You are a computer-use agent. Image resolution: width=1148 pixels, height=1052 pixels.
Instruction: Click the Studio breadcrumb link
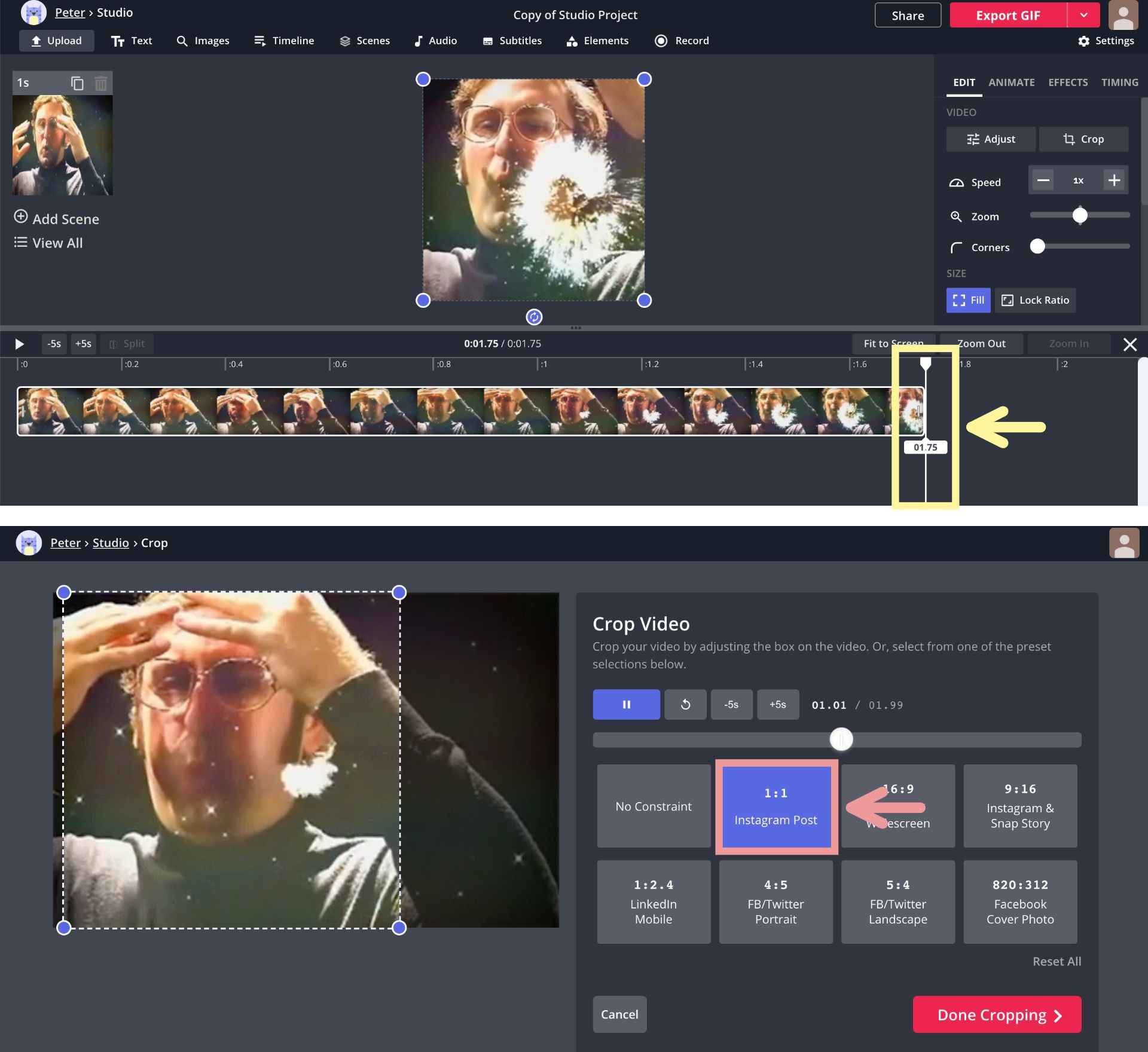[x=111, y=543]
